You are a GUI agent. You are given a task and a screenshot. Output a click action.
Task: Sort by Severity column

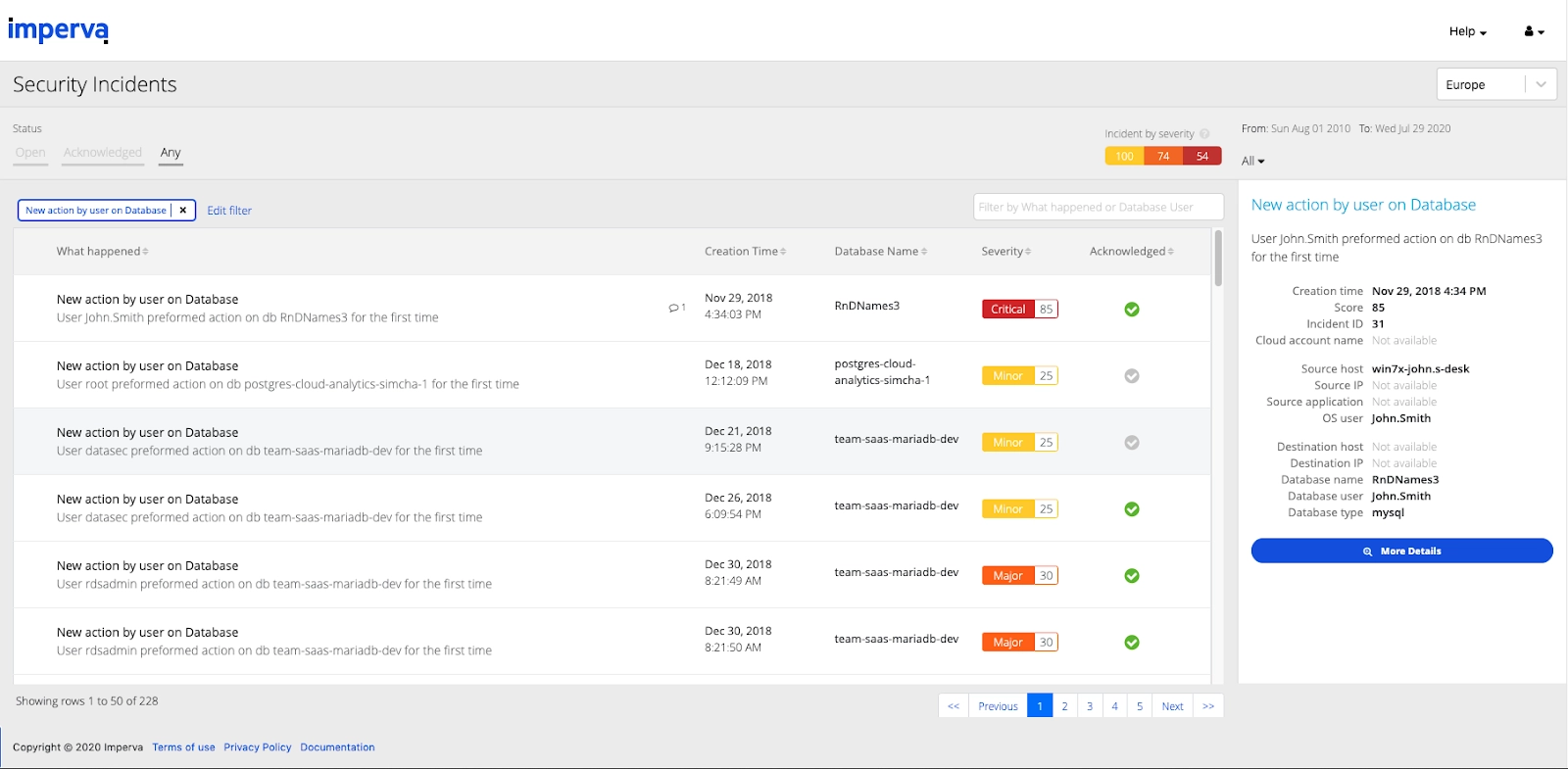pos(1005,252)
